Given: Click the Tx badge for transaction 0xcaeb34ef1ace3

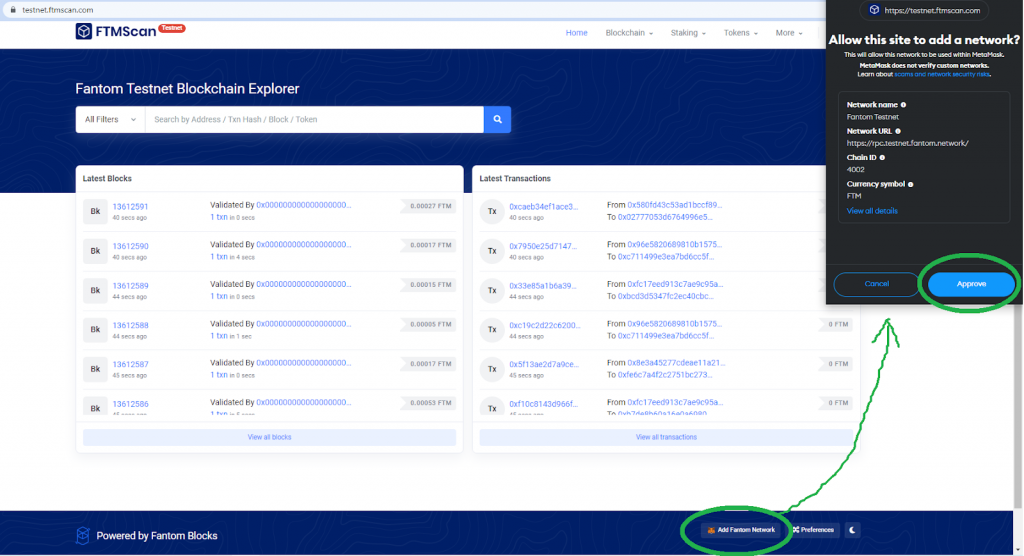Looking at the screenshot, I should (x=492, y=211).
